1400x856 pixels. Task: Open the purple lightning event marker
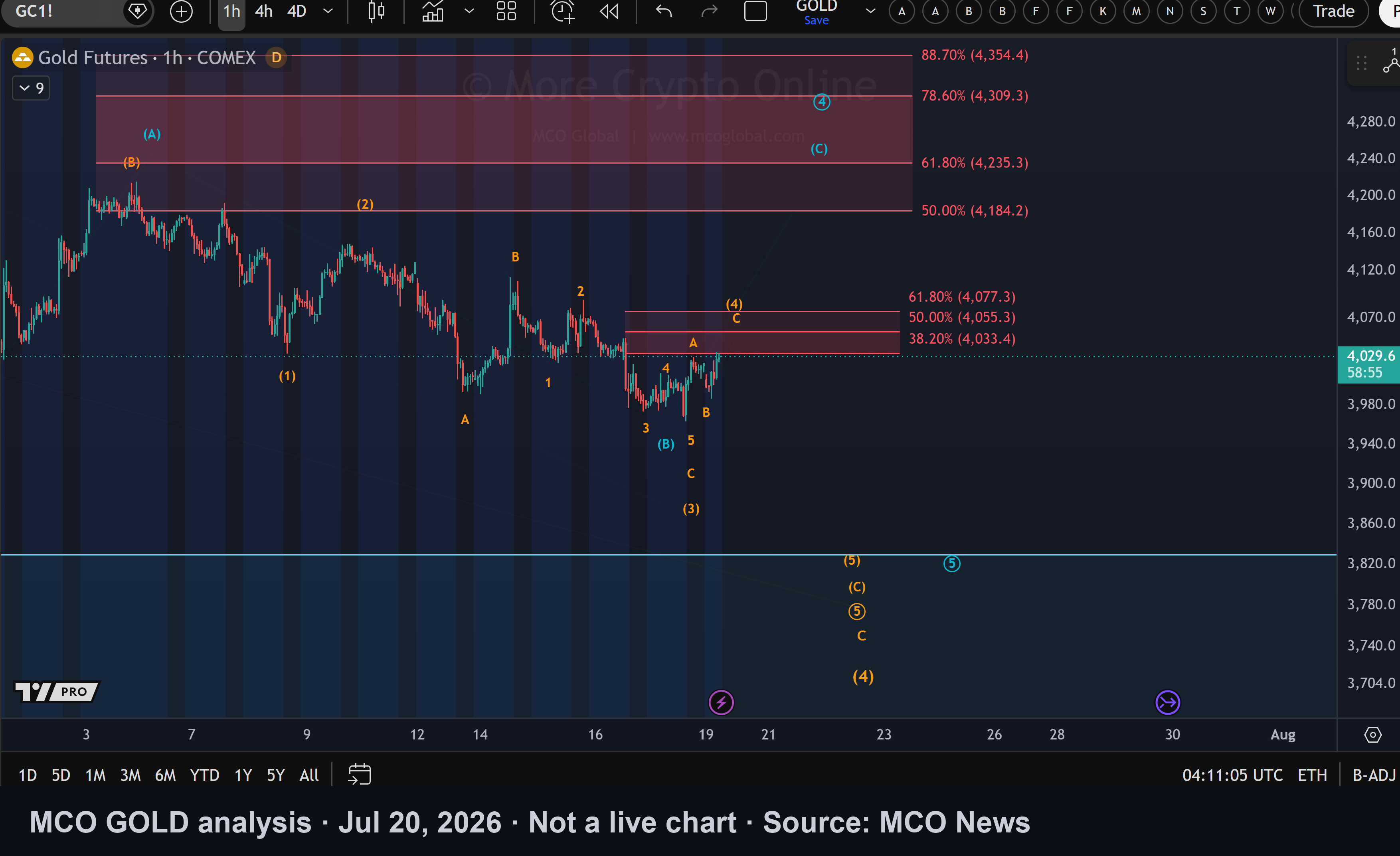[x=721, y=703]
